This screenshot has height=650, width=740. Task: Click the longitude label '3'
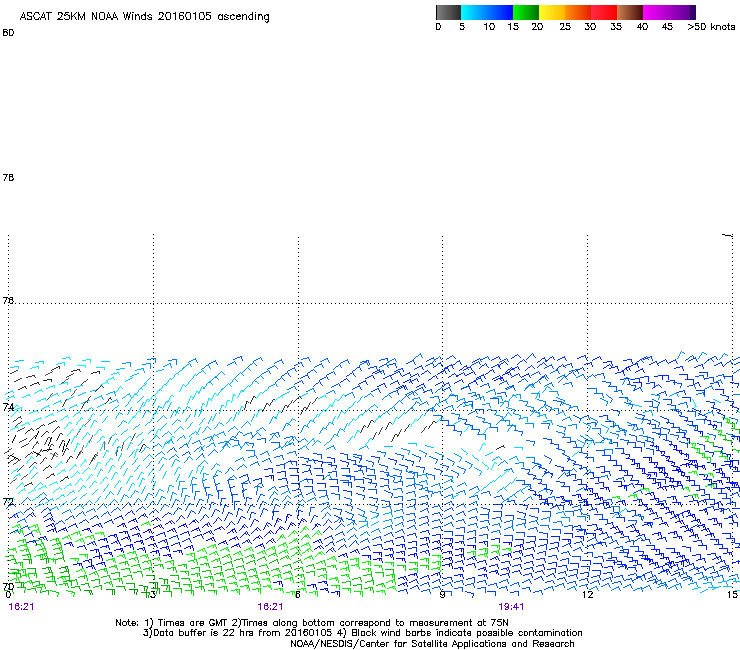pyautogui.click(x=153, y=595)
